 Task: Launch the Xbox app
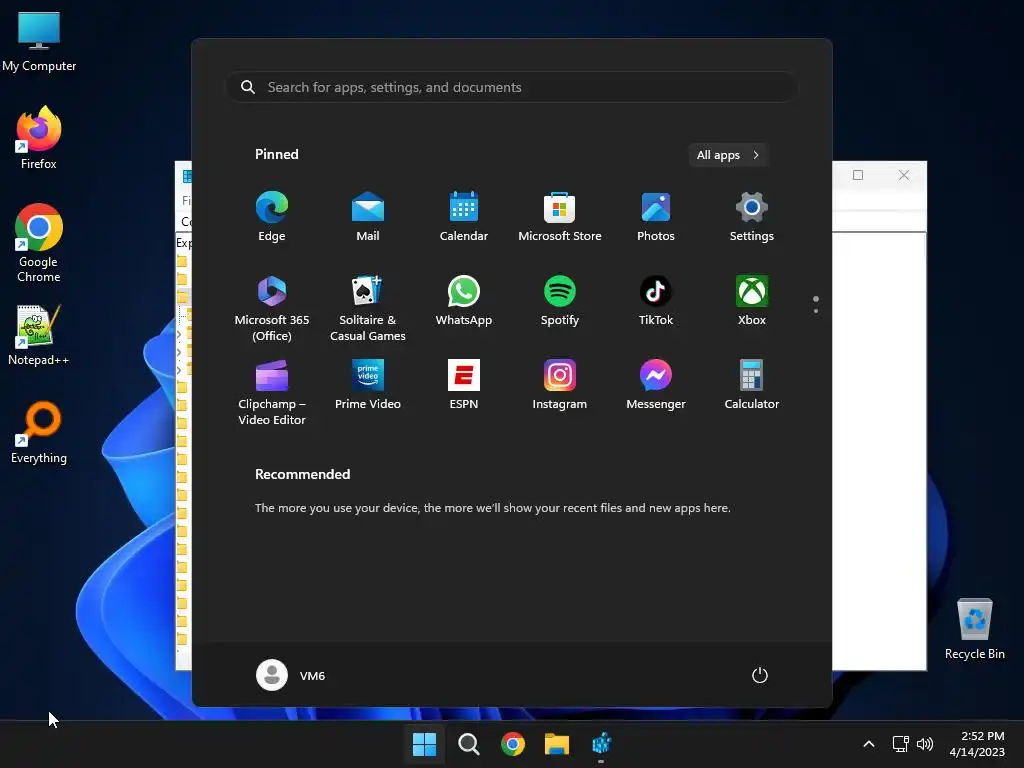click(x=752, y=301)
